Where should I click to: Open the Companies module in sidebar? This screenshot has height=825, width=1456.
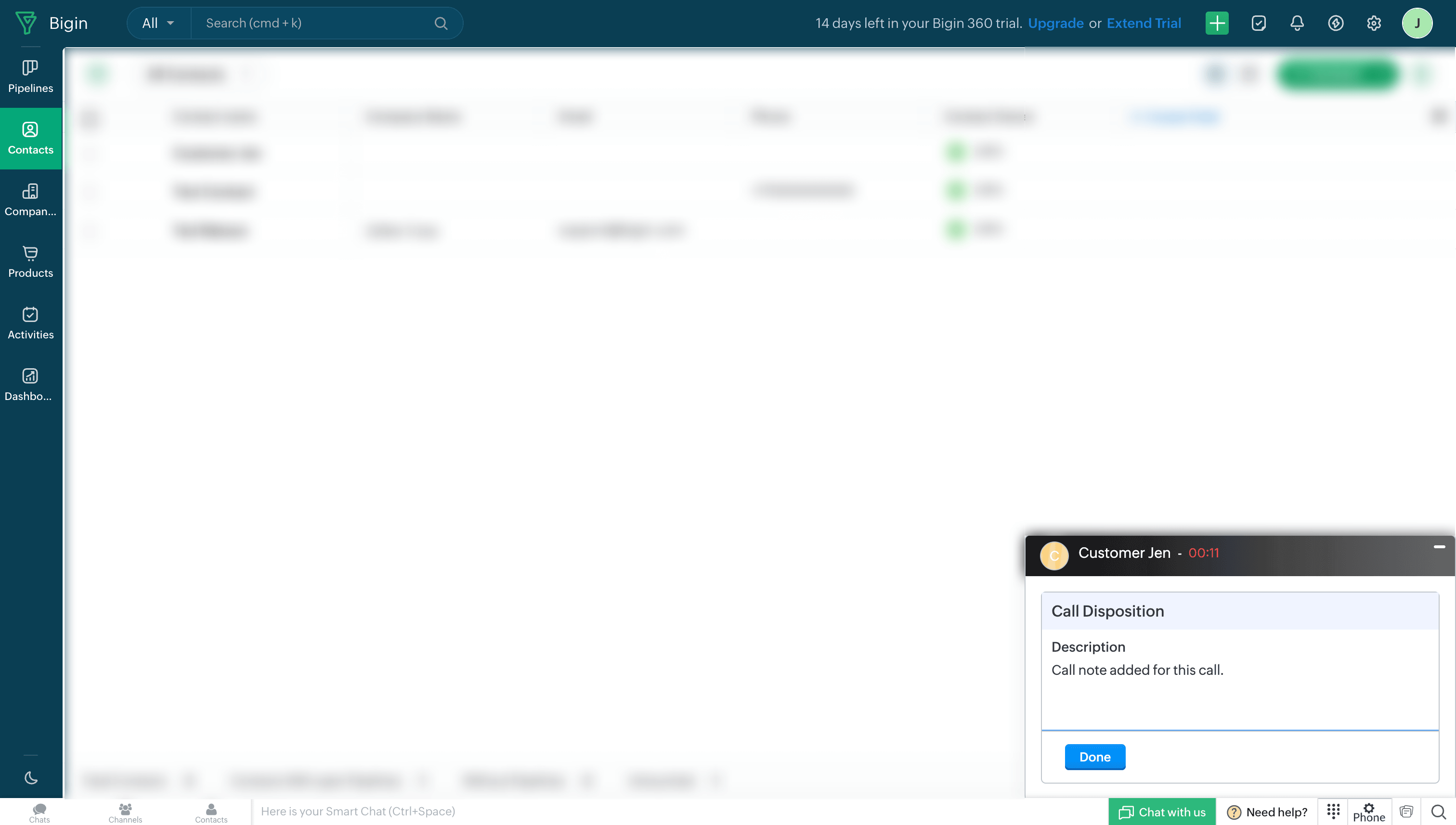pyautogui.click(x=31, y=200)
